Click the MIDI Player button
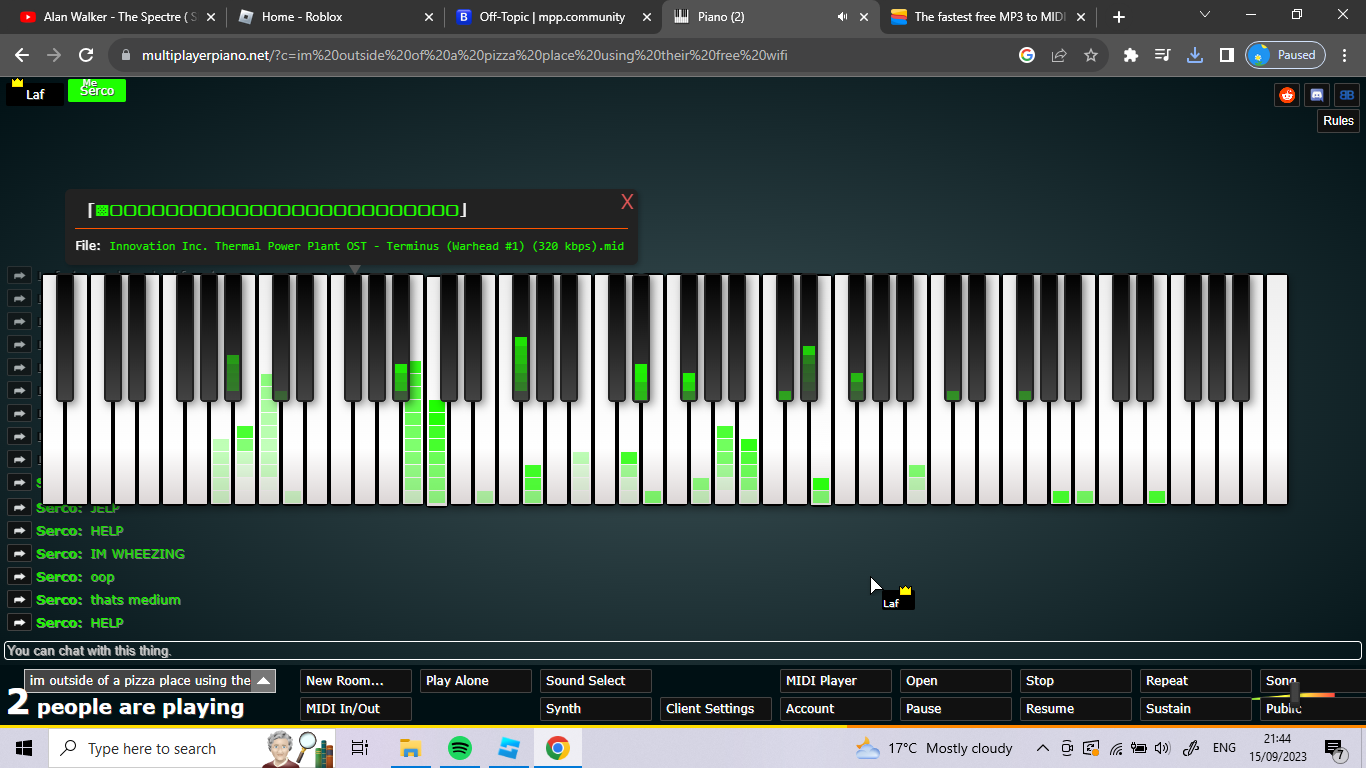1366x768 pixels. point(836,681)
